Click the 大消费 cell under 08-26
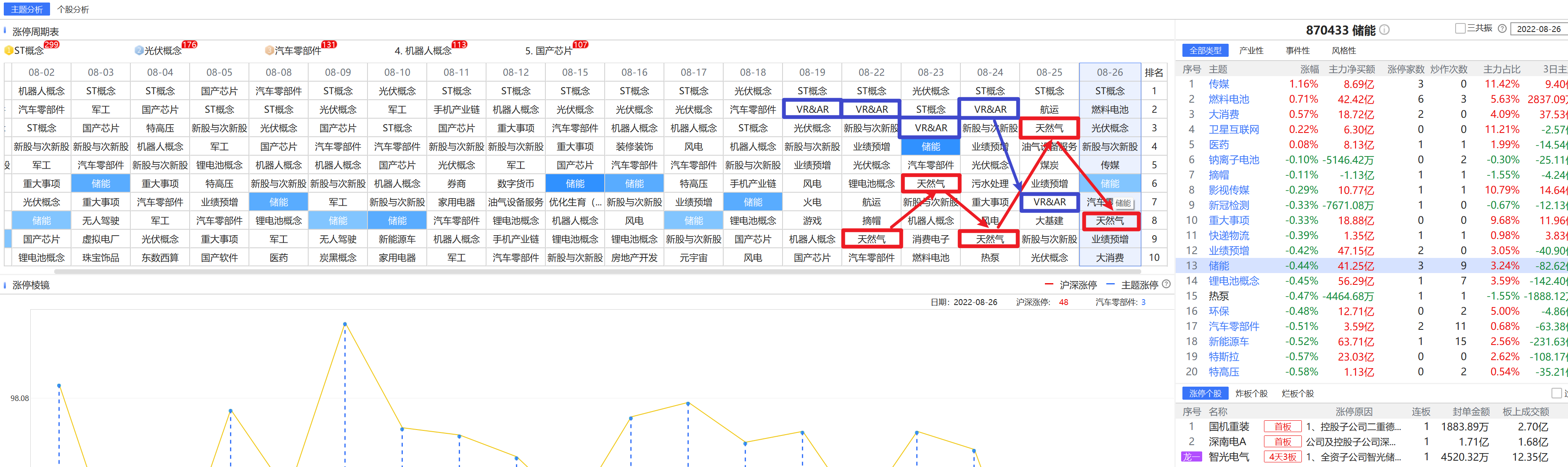This screenshot has height=467, width=1568. click(1110, 257)
